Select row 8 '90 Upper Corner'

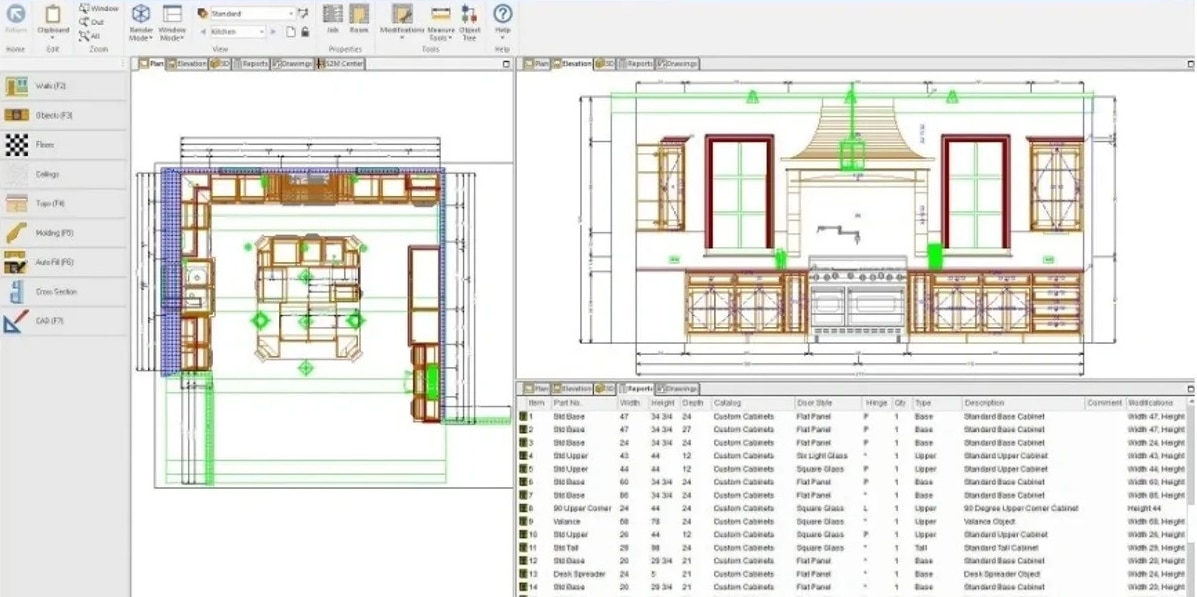pos(853,508)
